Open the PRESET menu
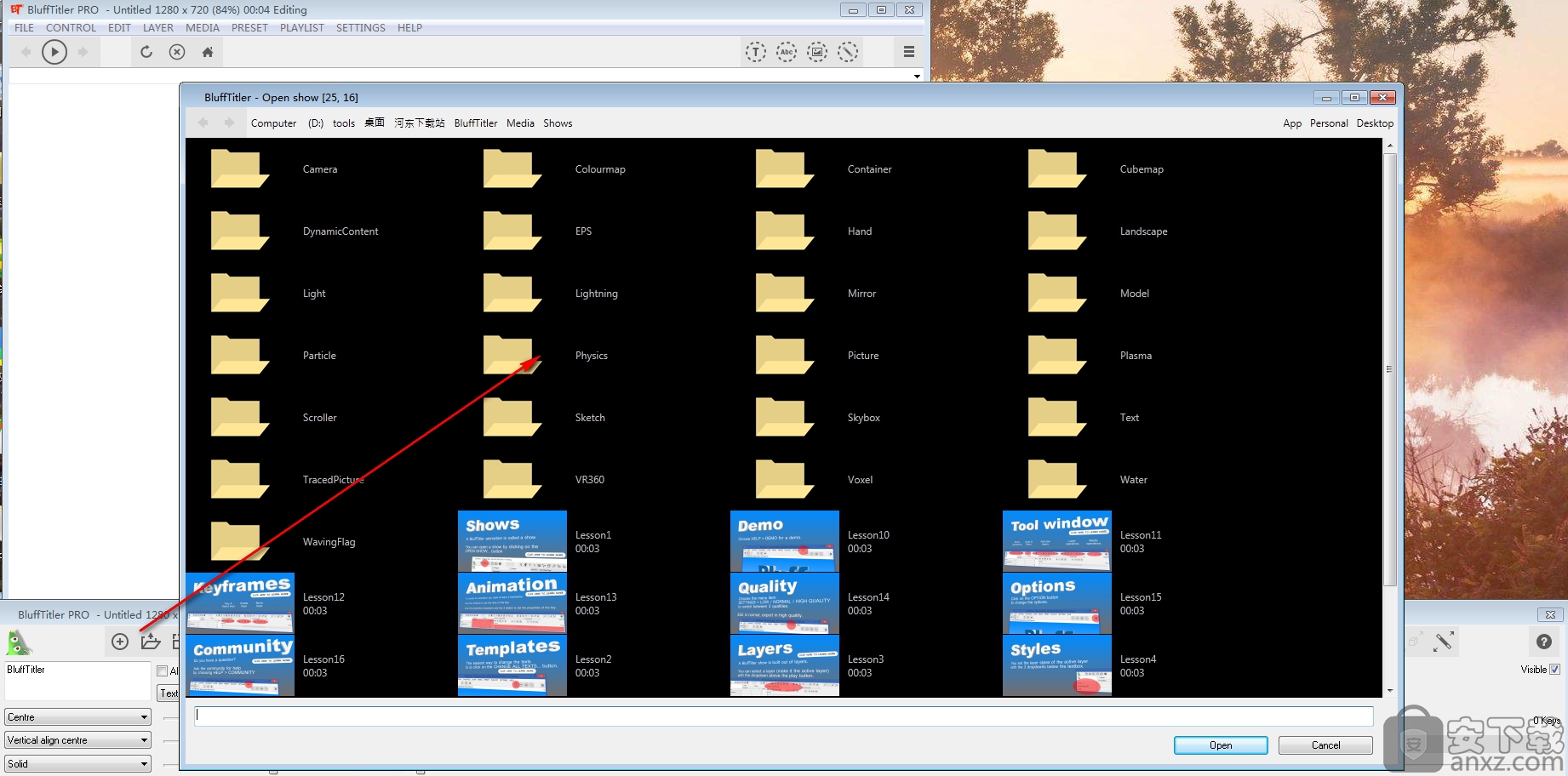 [249, 28]
